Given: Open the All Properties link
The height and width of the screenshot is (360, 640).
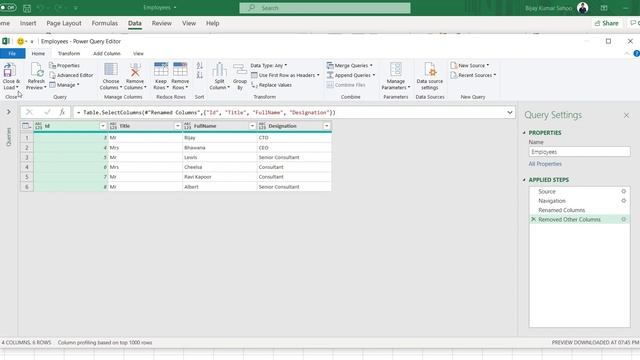Looking at the screenshot, I should point(545,164).
